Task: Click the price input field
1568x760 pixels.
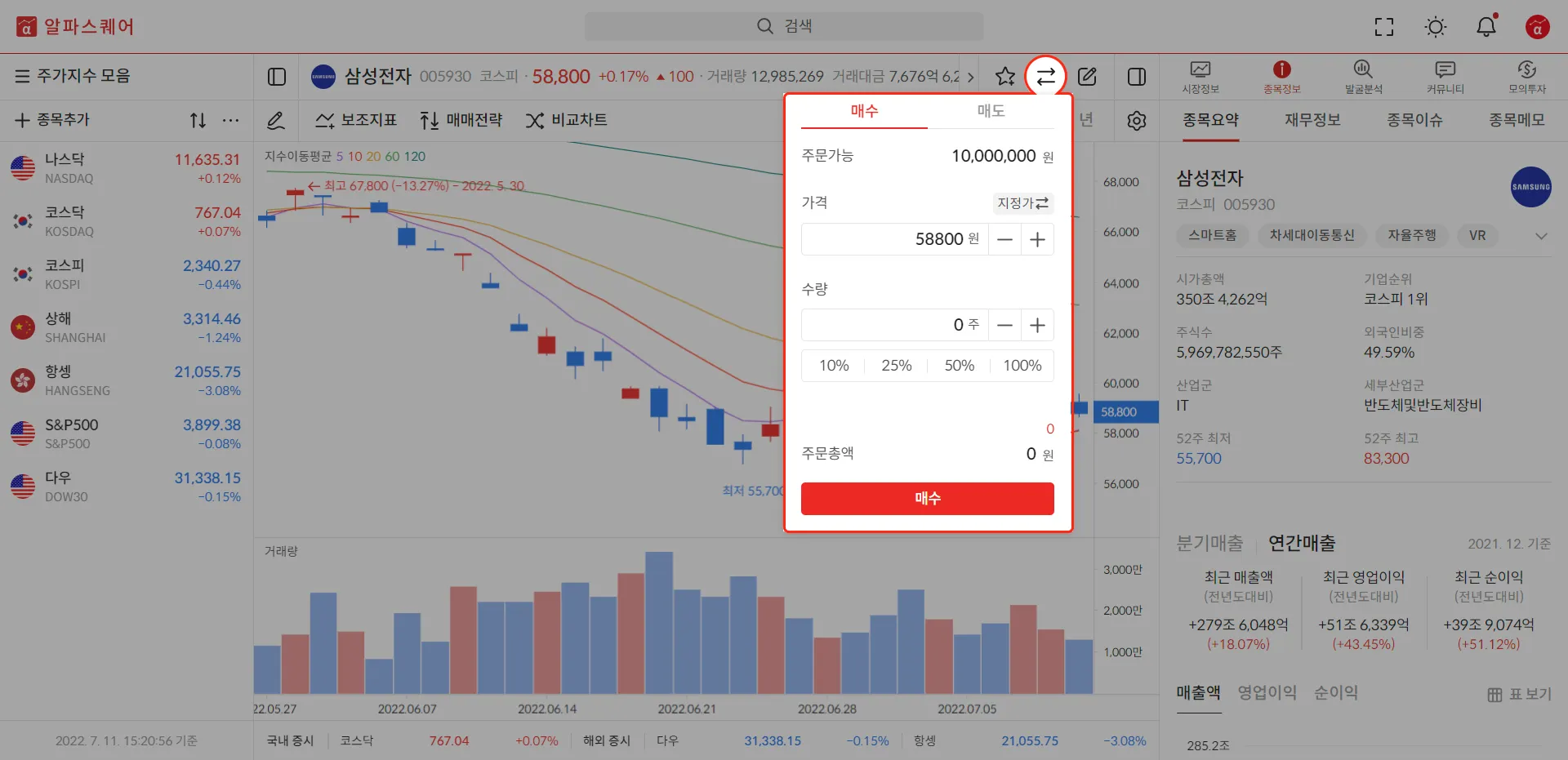Action: tap(895, 239)
